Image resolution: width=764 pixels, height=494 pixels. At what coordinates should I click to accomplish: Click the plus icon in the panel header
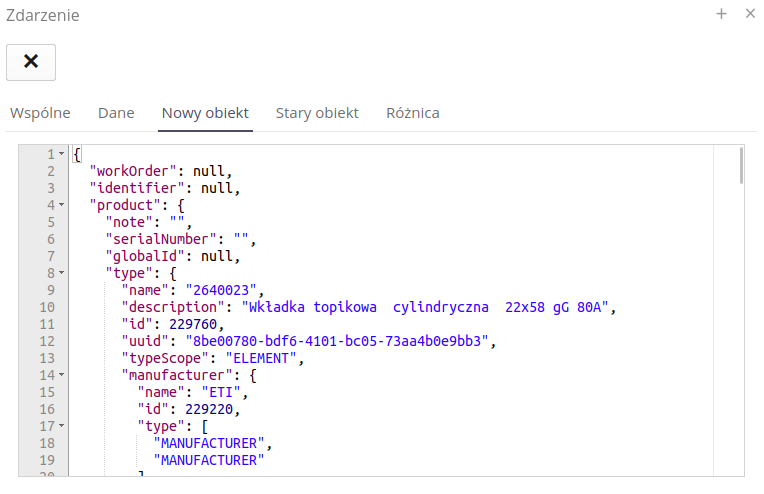(721, 14)
